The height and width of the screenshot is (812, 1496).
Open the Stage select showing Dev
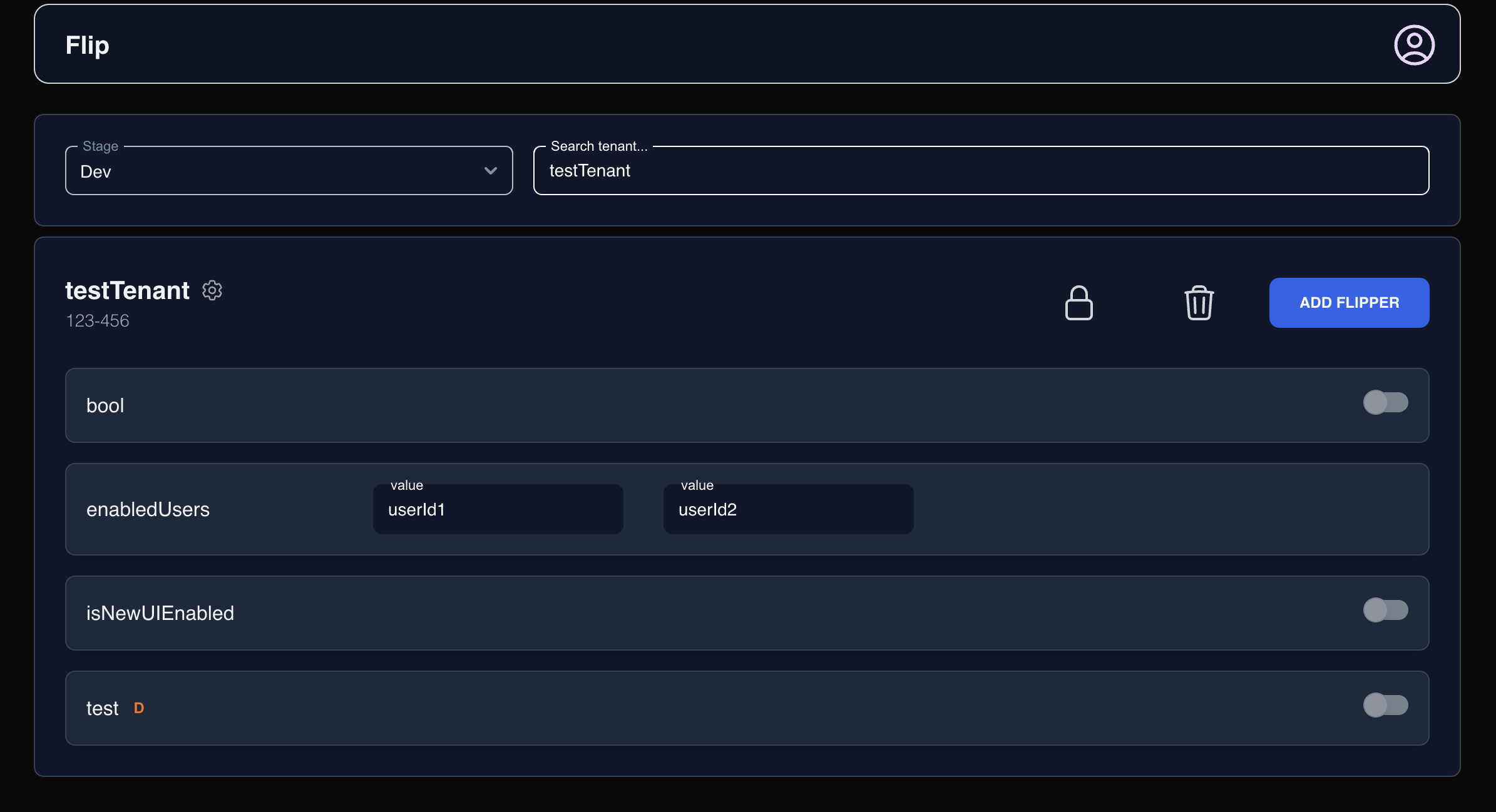click(275, 171)
